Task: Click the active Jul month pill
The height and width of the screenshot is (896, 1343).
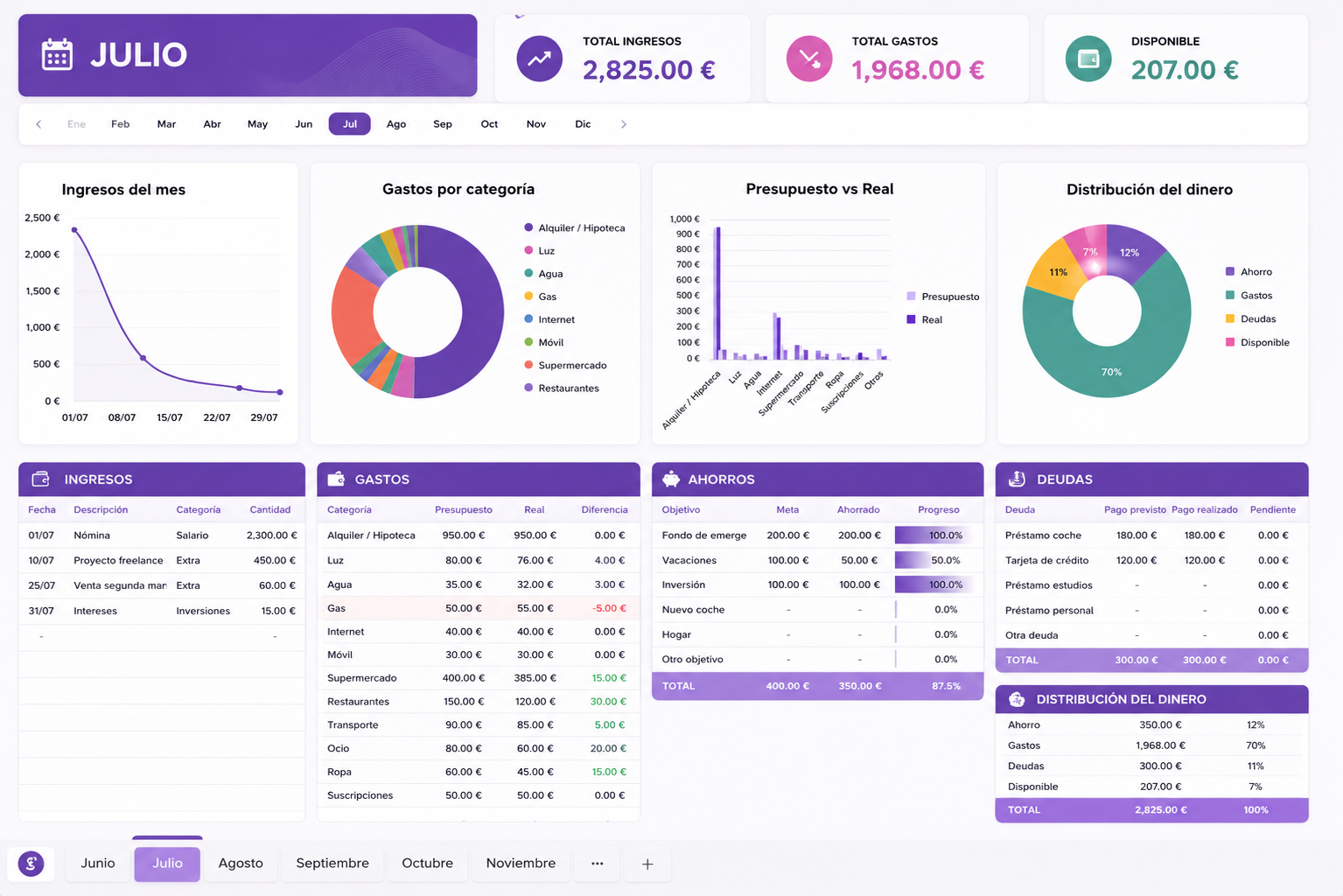Action: pos(350,124)
